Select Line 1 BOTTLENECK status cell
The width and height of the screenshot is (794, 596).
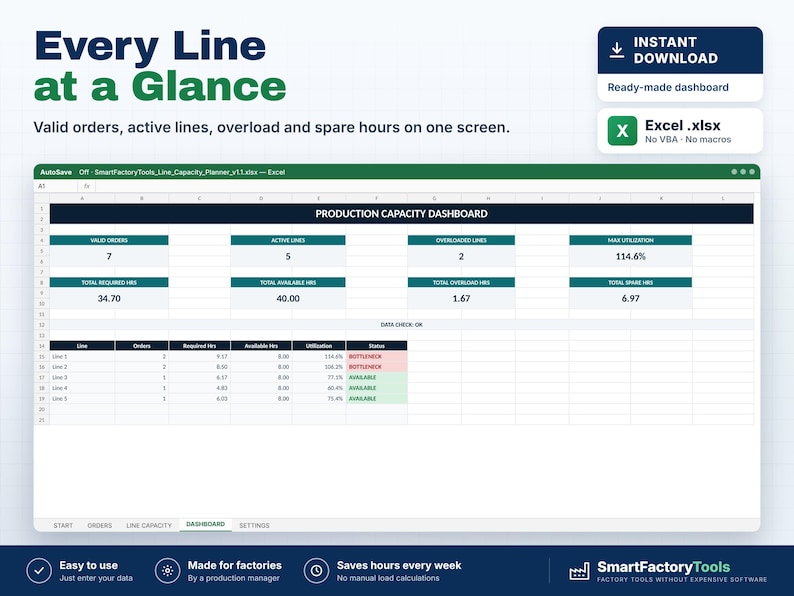pos(377,356)
